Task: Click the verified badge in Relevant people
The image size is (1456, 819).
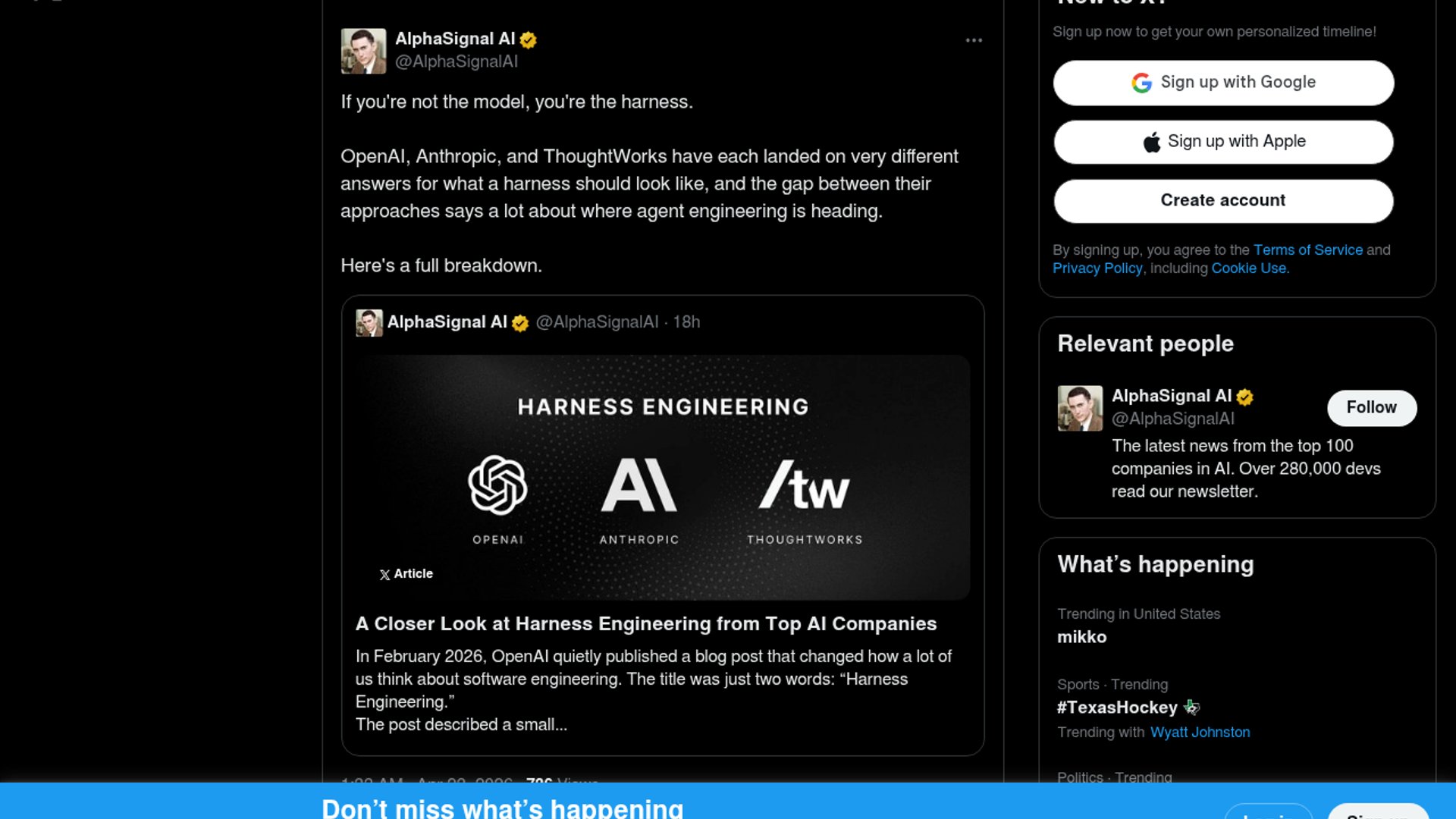Action: click(1244, 397)
